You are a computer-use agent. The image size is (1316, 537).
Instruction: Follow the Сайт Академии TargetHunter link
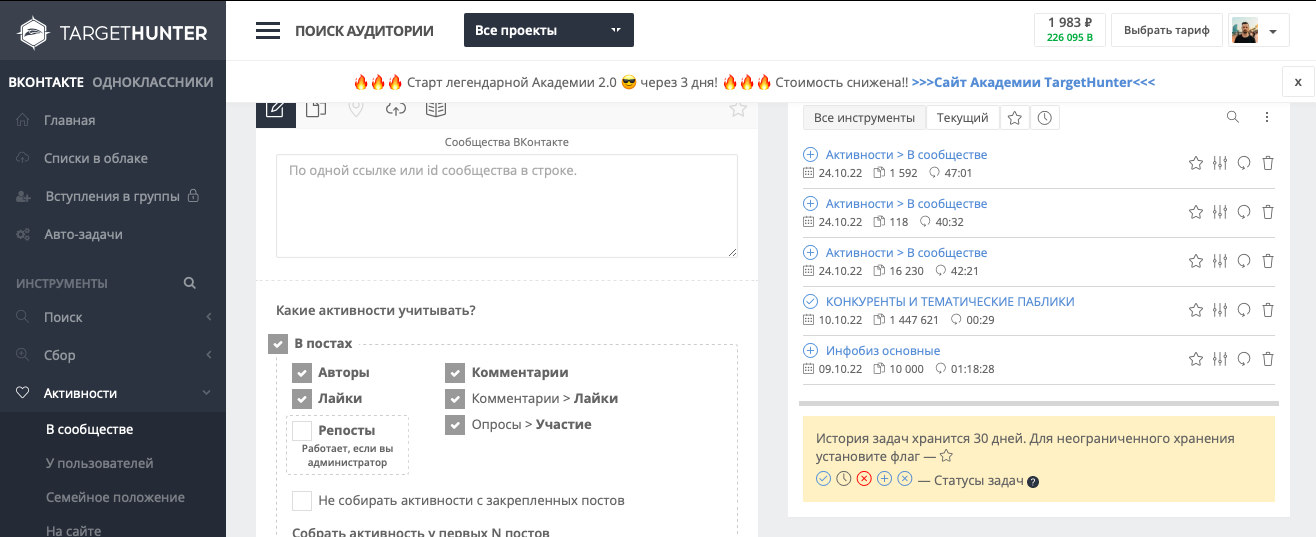point(1033,82)
